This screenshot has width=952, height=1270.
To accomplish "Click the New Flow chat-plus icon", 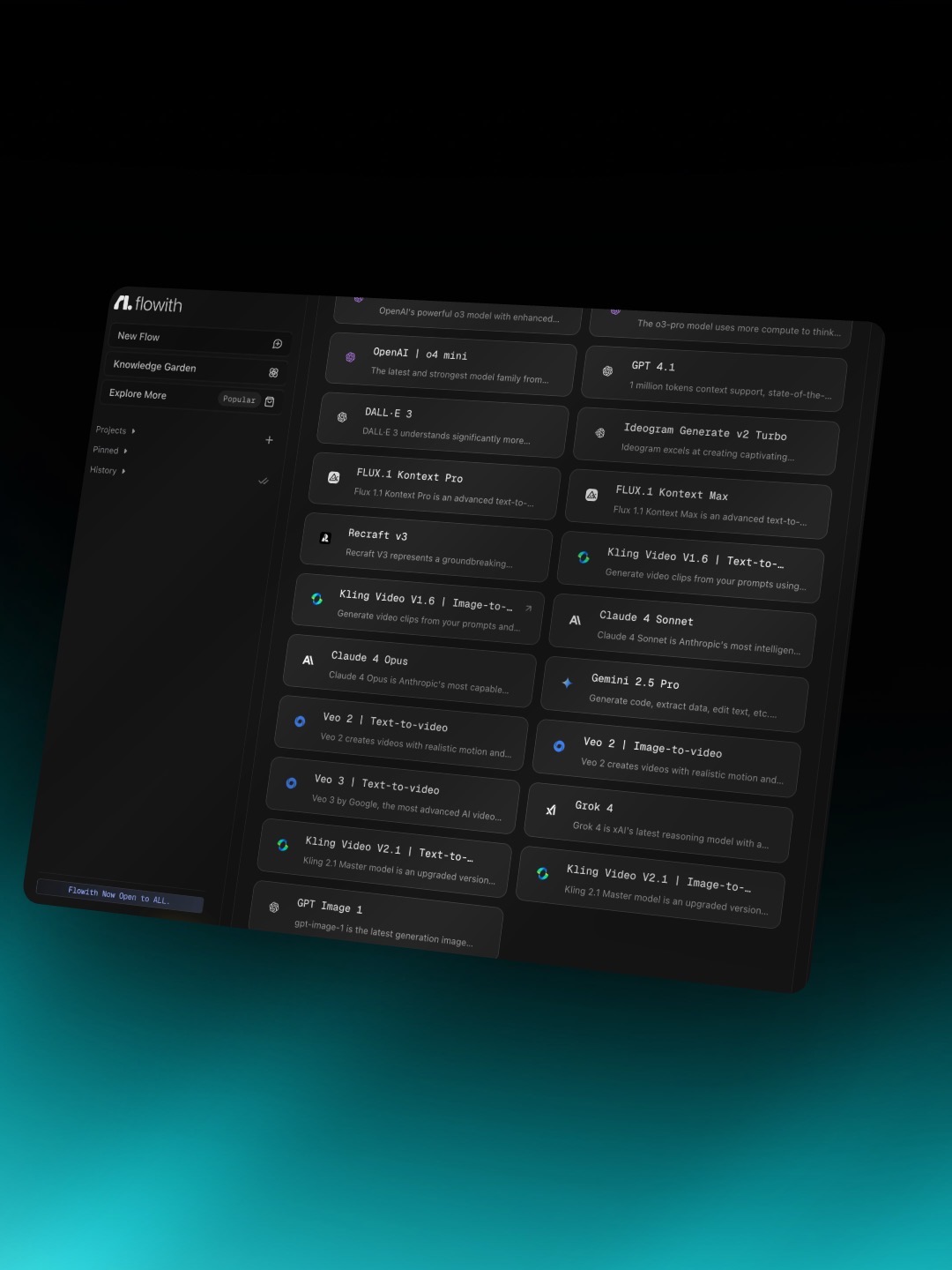I will [x=277, y=344].
